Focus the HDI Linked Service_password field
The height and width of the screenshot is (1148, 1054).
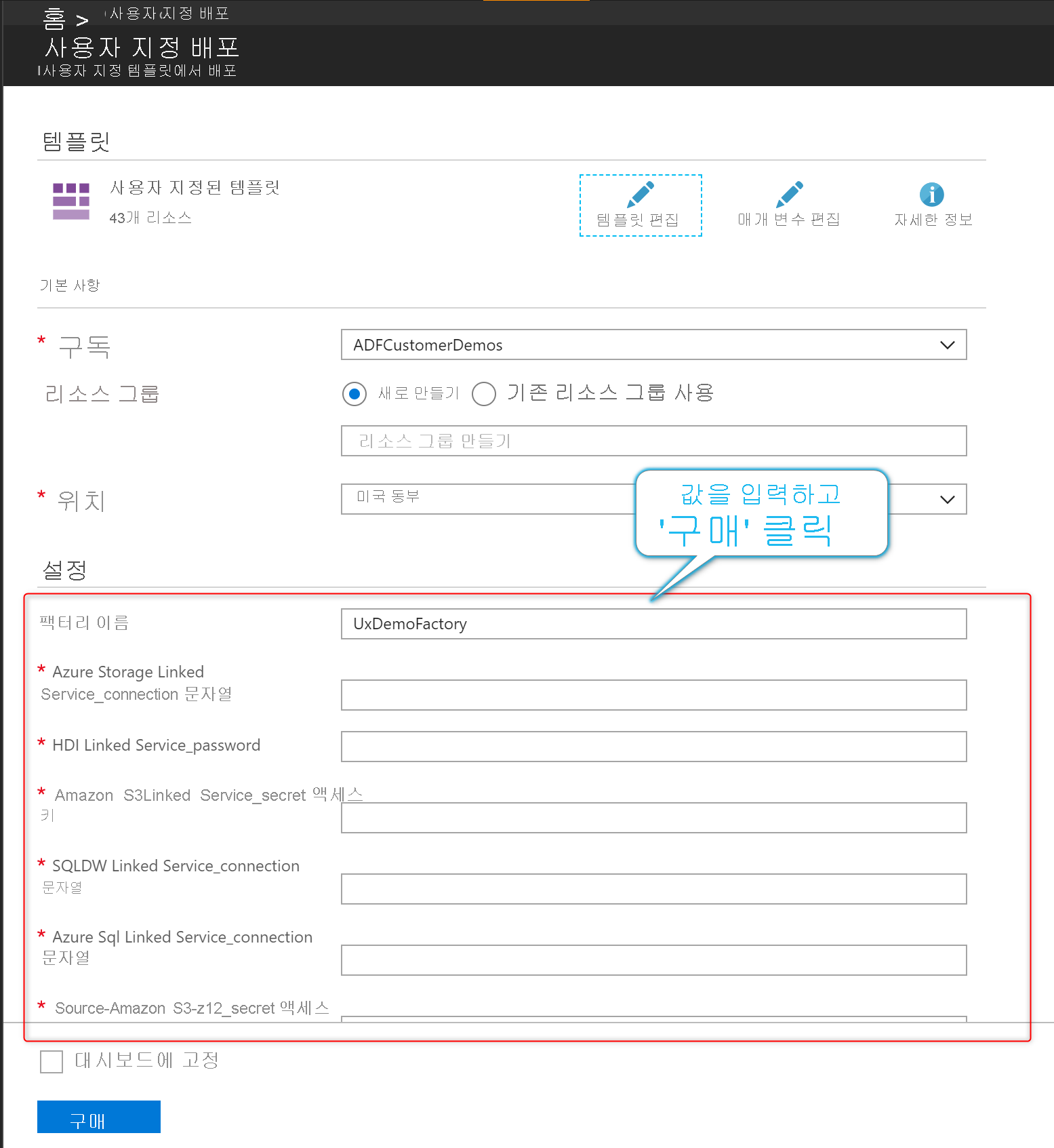[653, 747]
